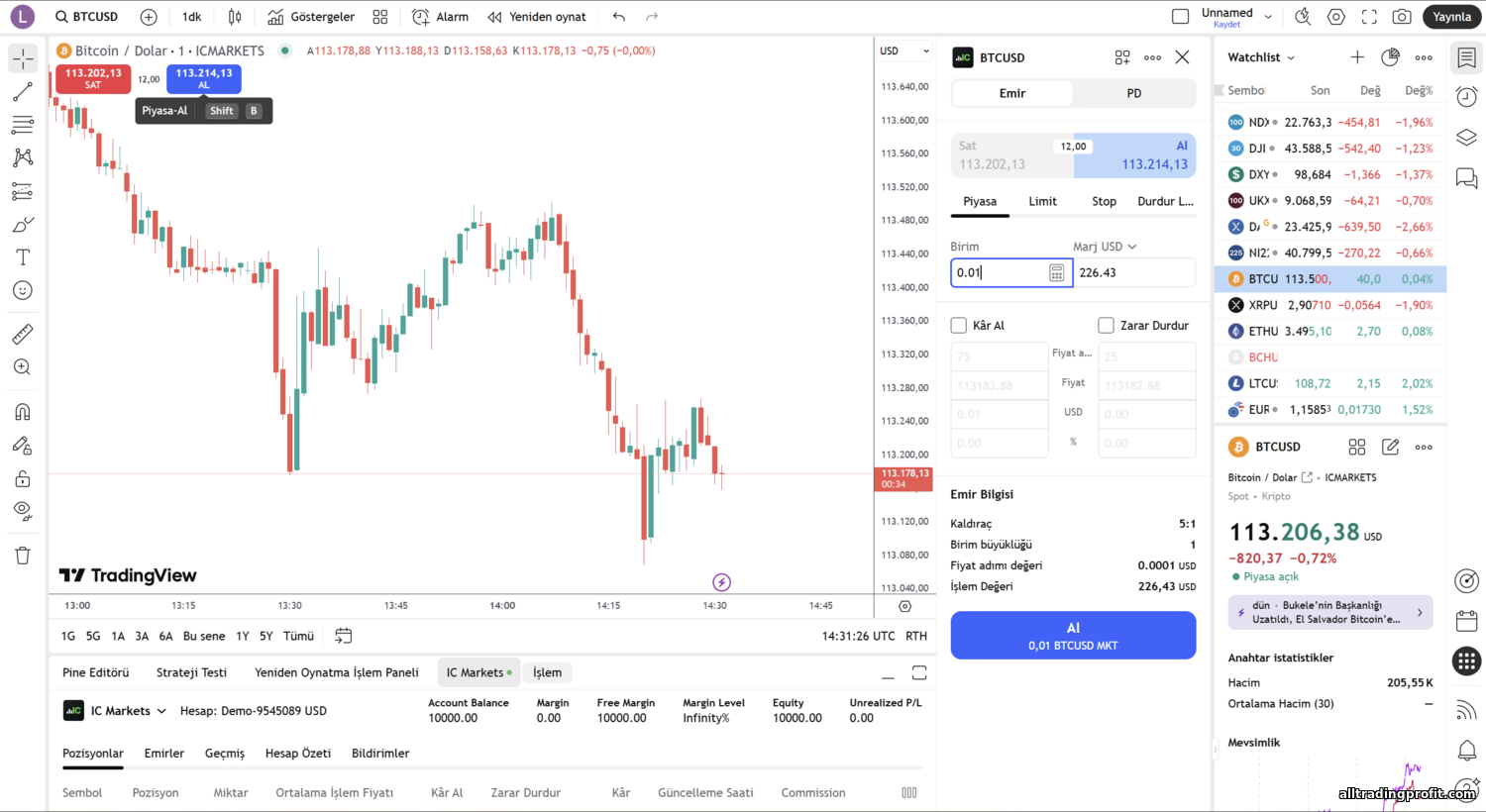Screen dimensions: 1486x812
Task: Click the trash remove drawings icon
Action: coord(23,556)
